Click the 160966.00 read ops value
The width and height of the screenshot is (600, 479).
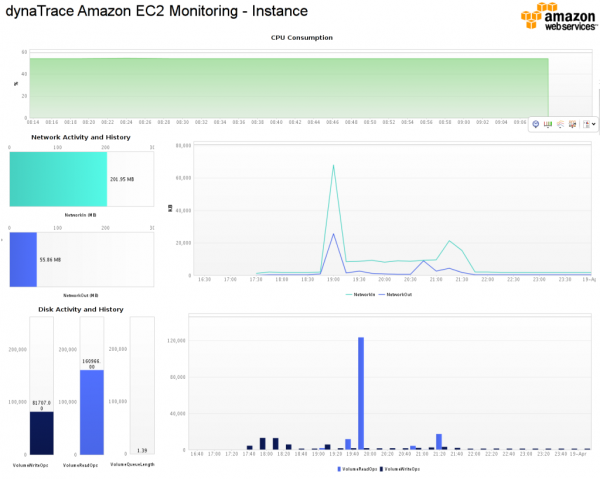pos(91,364)
